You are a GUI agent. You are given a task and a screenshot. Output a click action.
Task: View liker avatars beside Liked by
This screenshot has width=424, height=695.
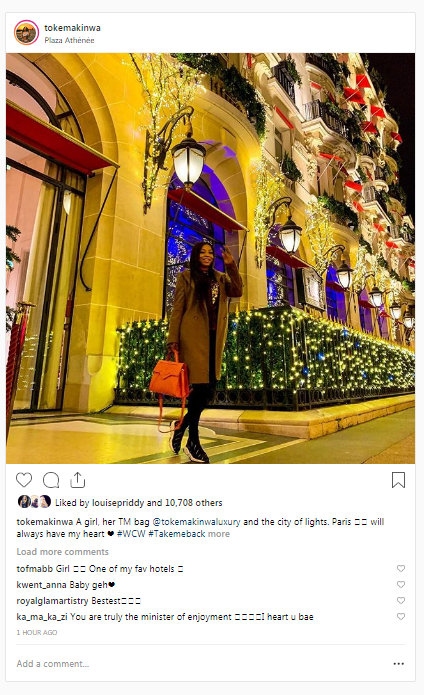click(34, 502)
